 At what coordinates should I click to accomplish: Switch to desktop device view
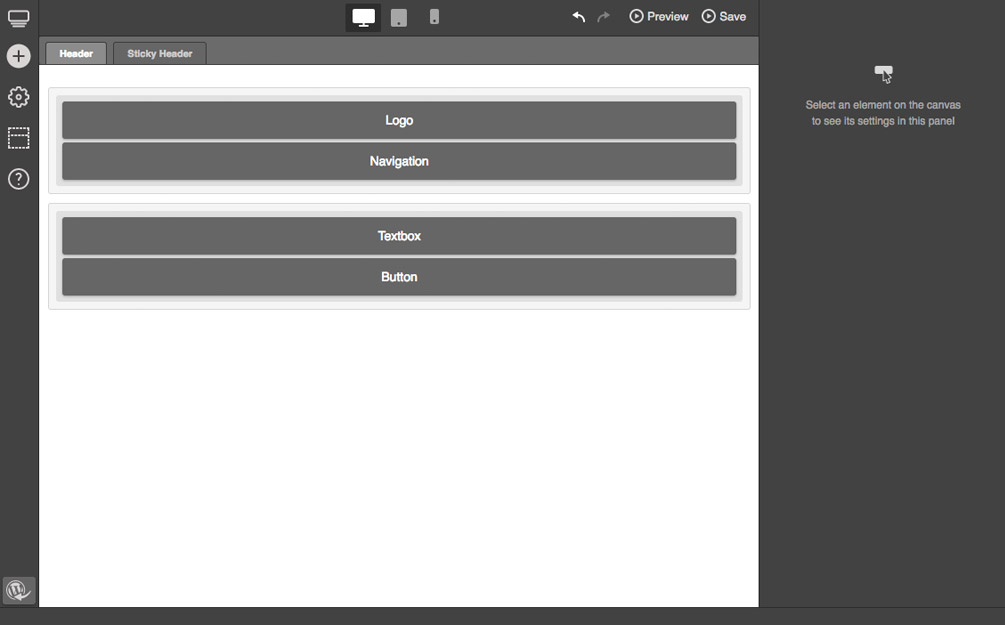(363, 17)
